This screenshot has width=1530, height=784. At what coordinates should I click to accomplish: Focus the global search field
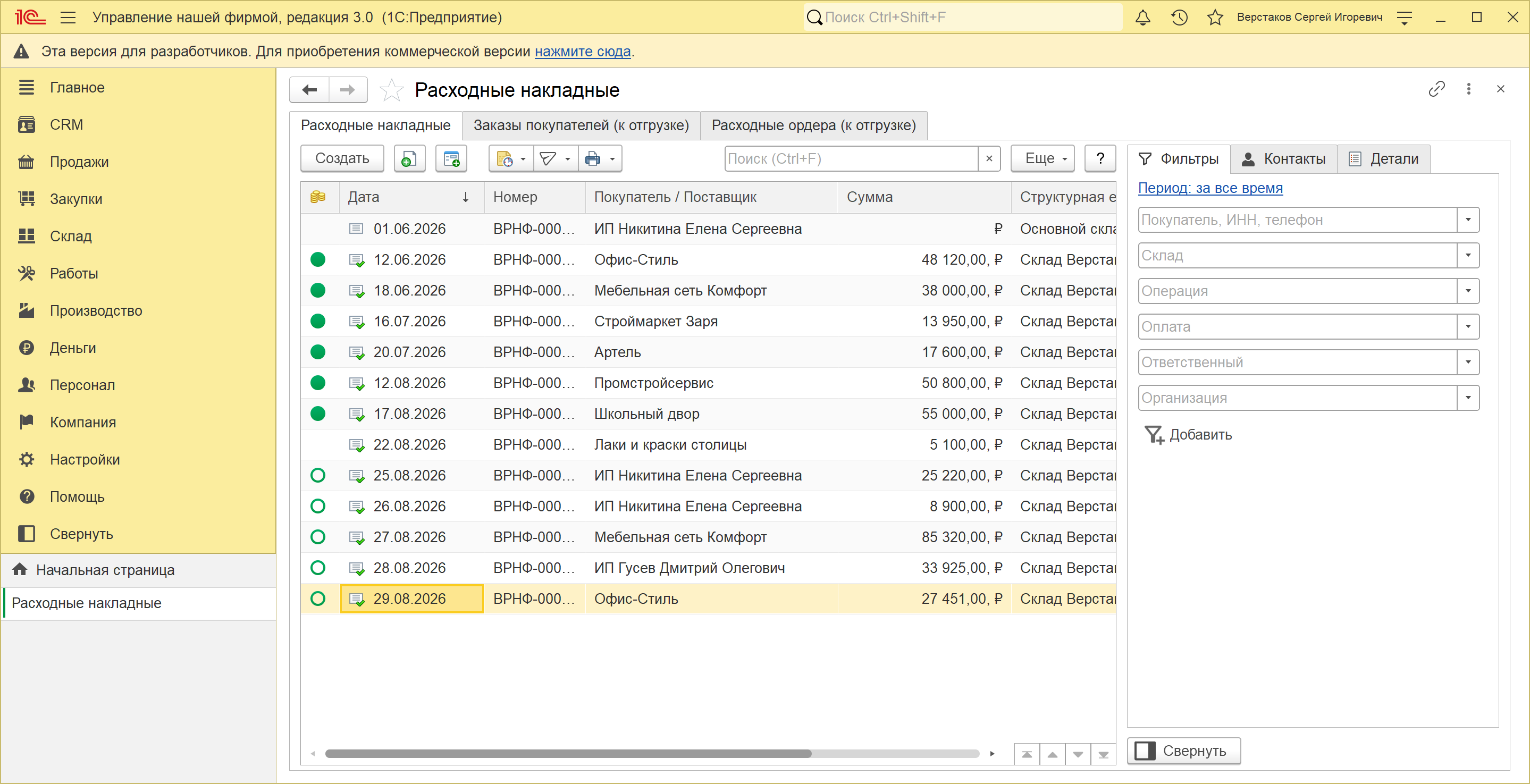(963, 17)
